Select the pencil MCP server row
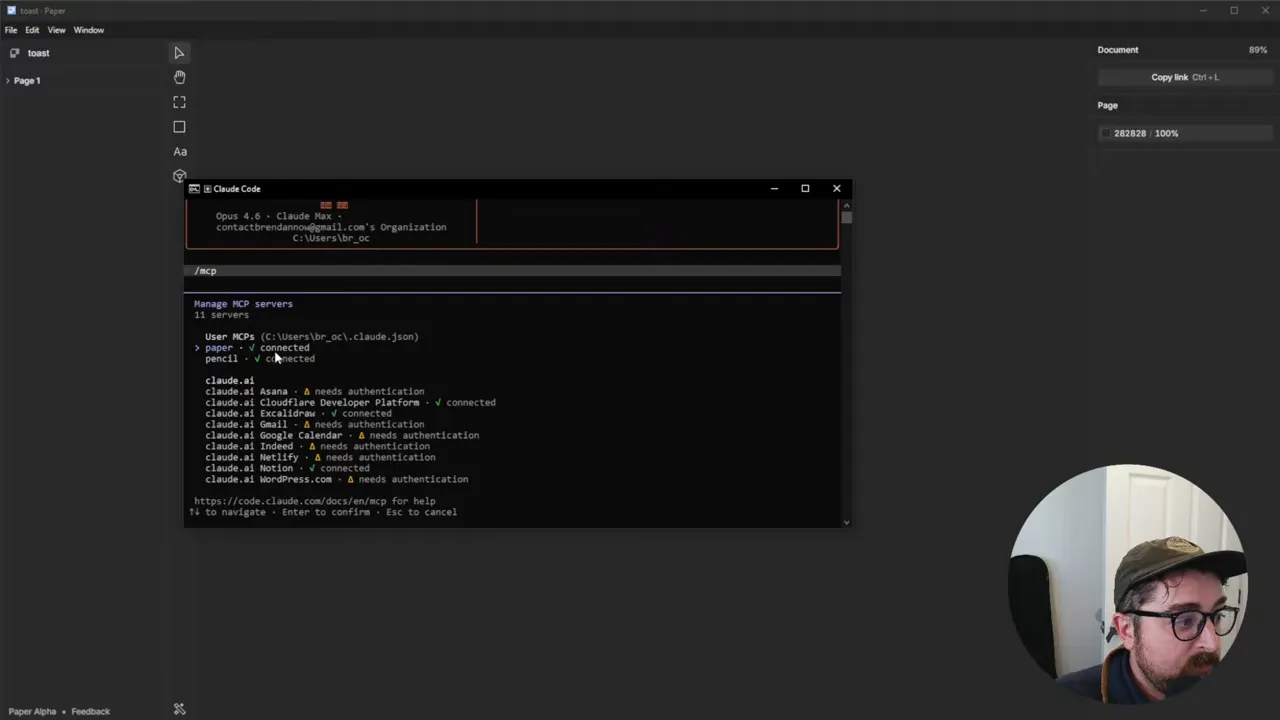1280x720 pixels. pos(260,358)
